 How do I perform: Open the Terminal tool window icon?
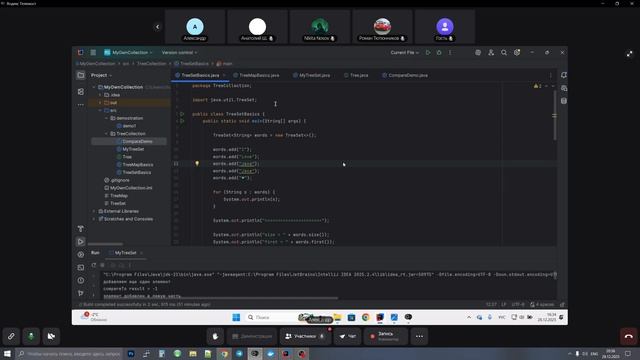81,267
